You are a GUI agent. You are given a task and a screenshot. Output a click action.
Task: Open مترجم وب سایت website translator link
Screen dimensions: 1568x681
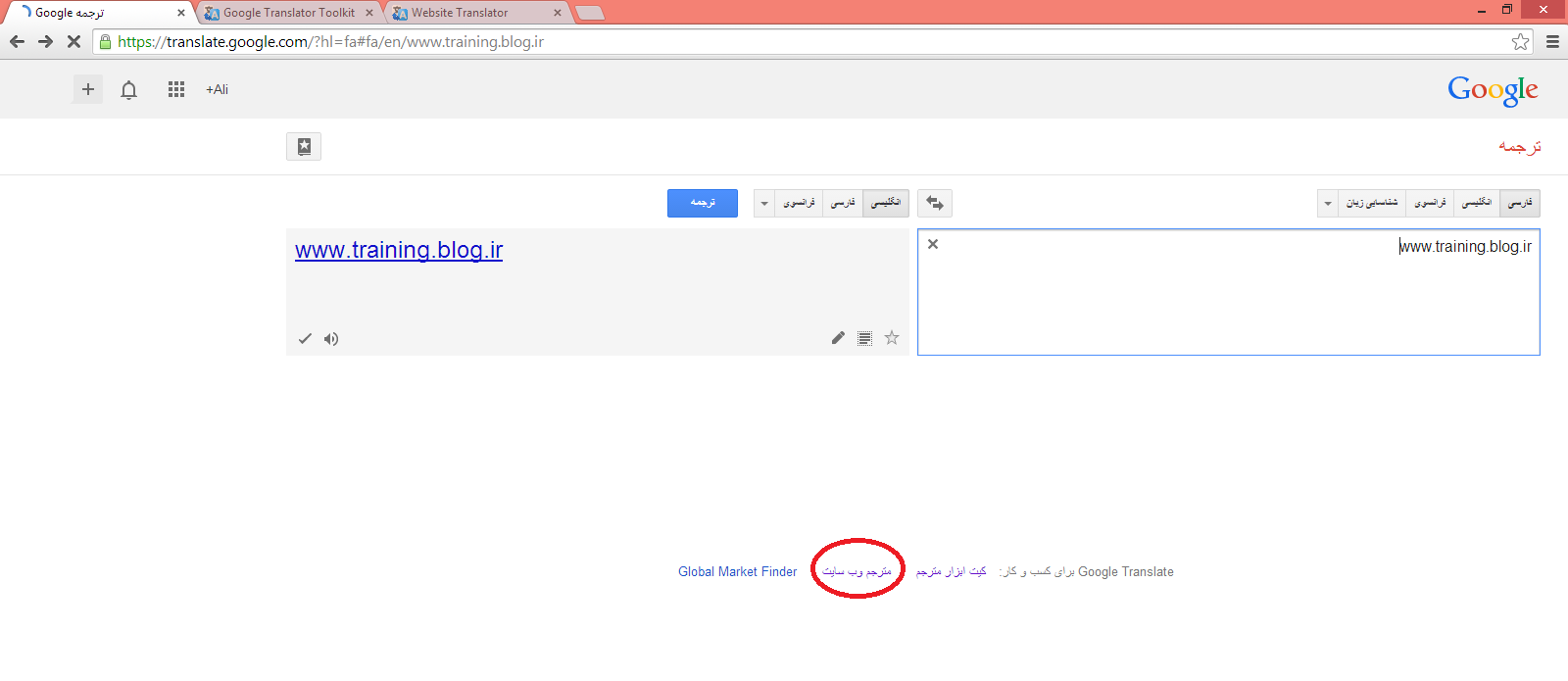pyautogui.click(x=857, y=571)
